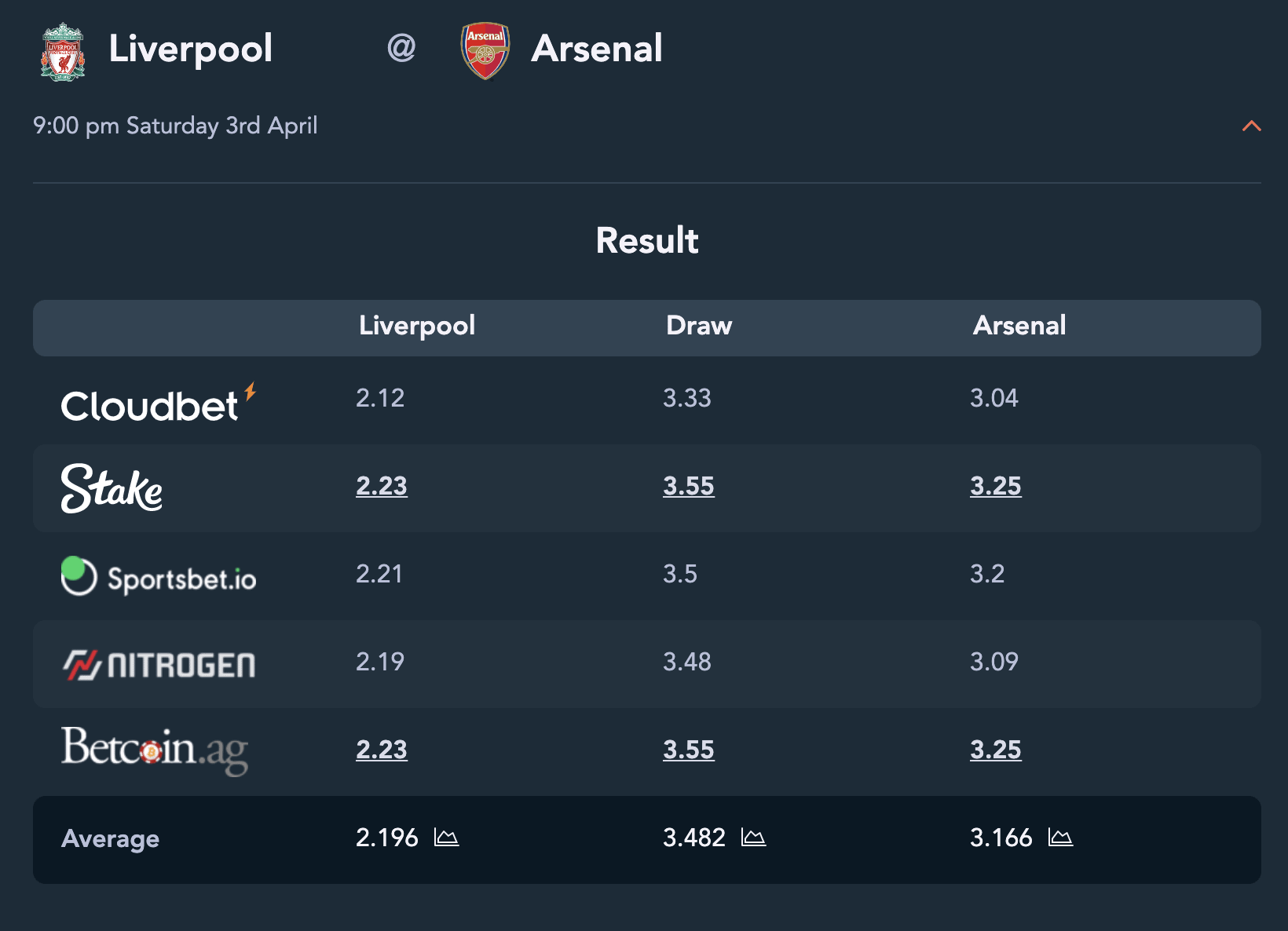
Task: Select Betcoin.ag's Arsenal odds 3.25
Action: coord(996,750)
